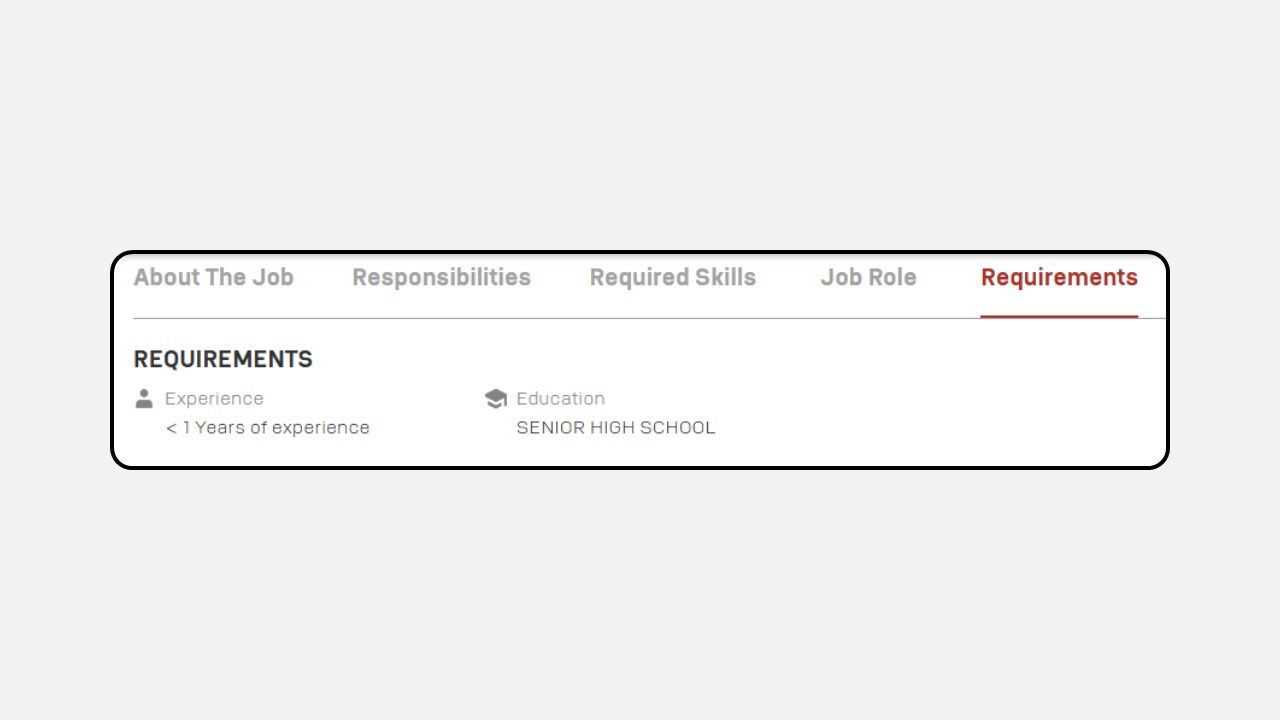Click the person icon beside Experience

click(144, 398)
